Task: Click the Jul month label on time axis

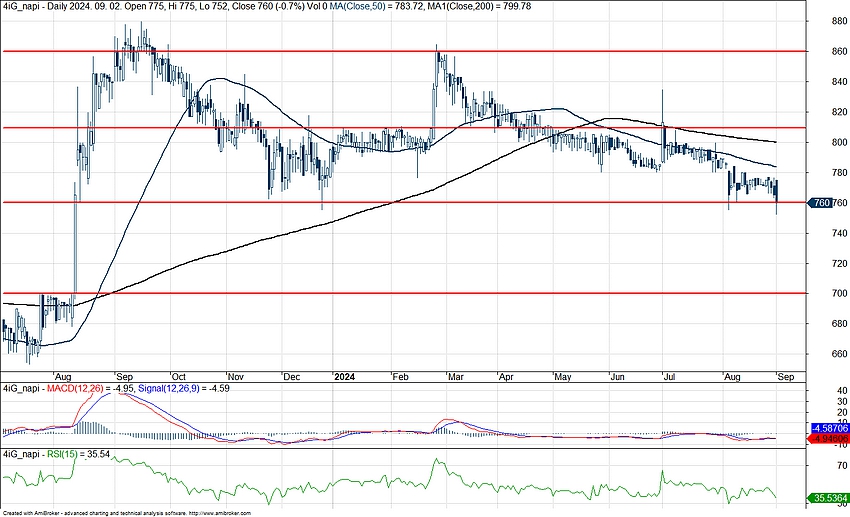Action: pos(669,377)
